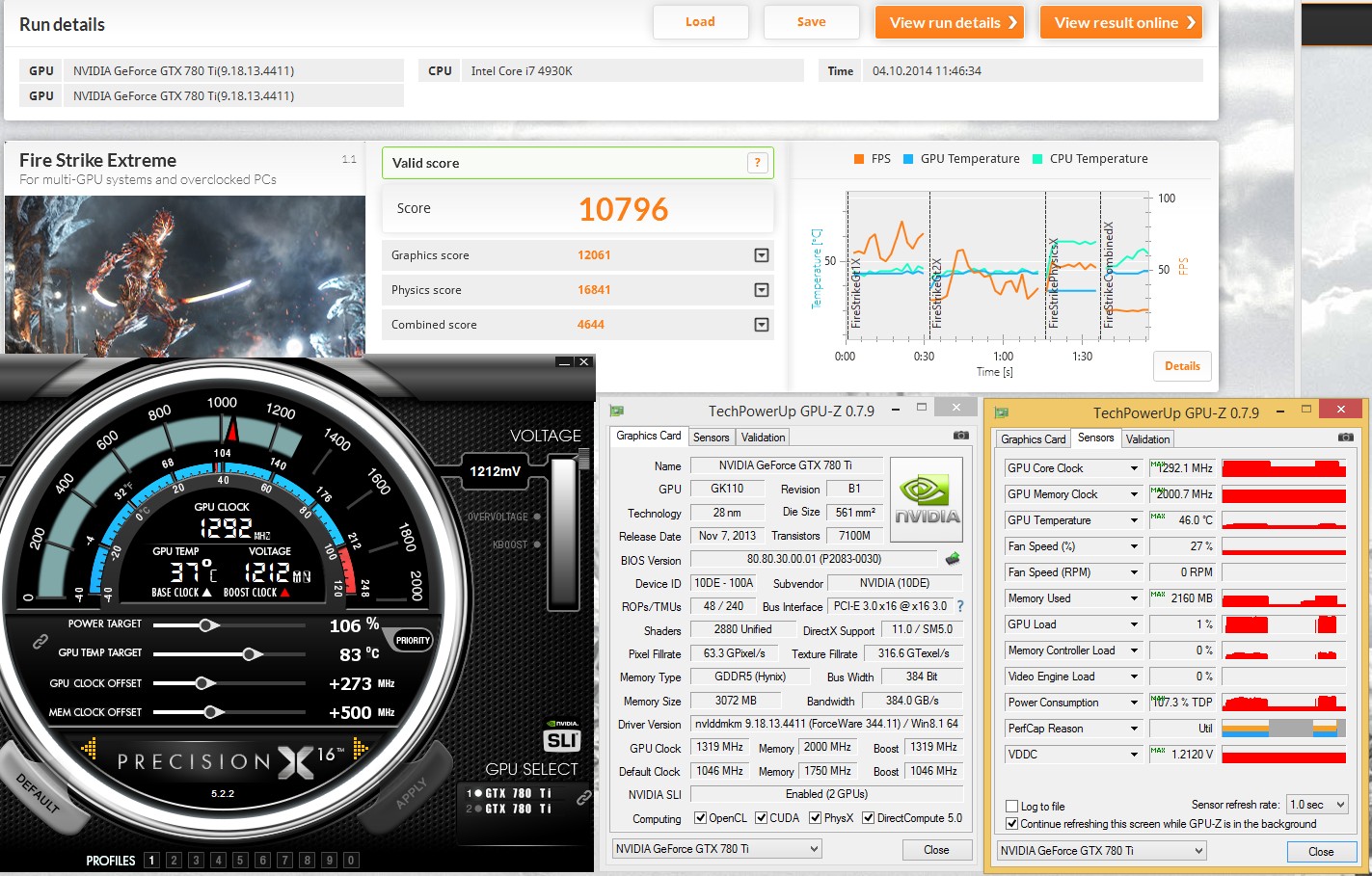Select Precision X profile 5
The width and height of the screenshot is (1372, 876).
pyautogui.click(x=240, y=861)
